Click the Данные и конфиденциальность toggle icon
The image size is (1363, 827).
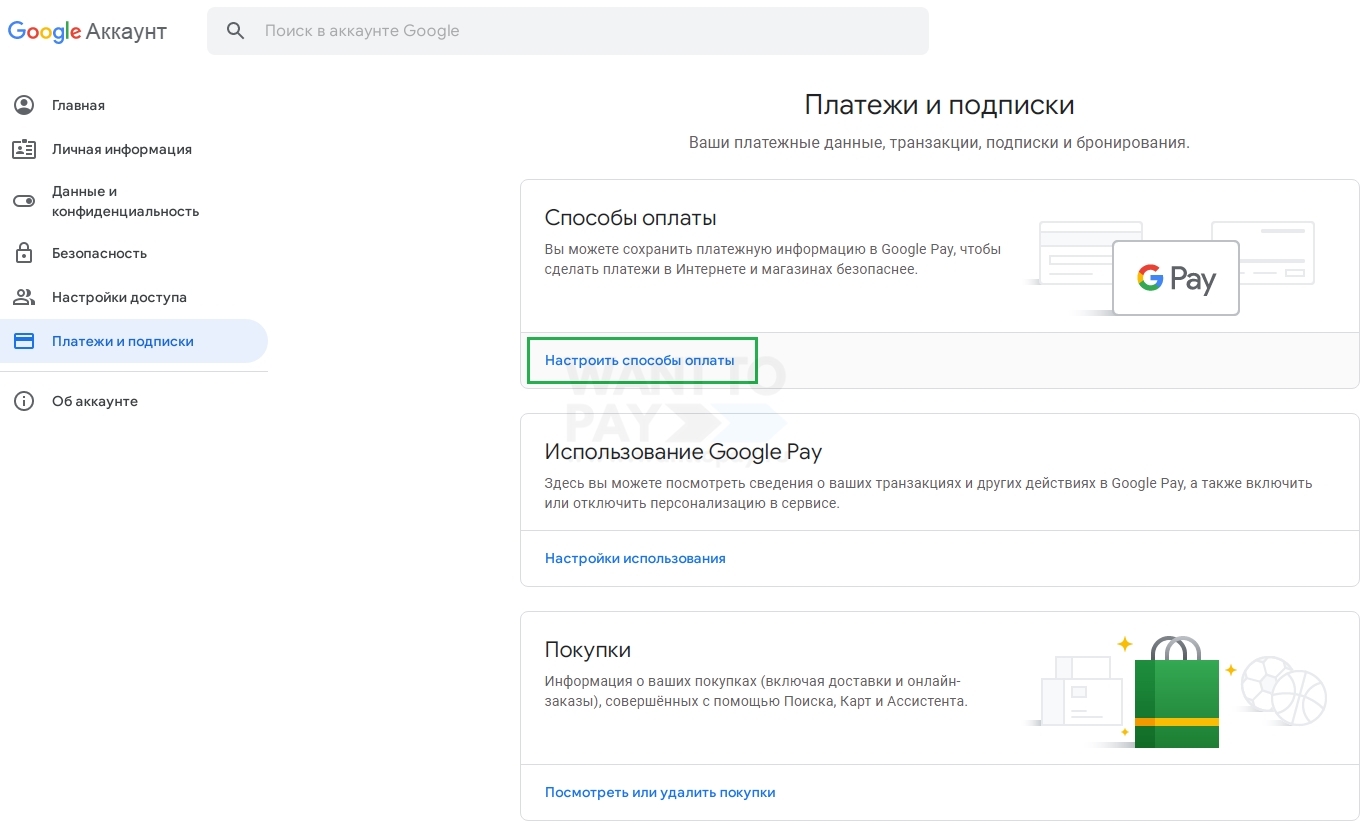tap(23, 201)
